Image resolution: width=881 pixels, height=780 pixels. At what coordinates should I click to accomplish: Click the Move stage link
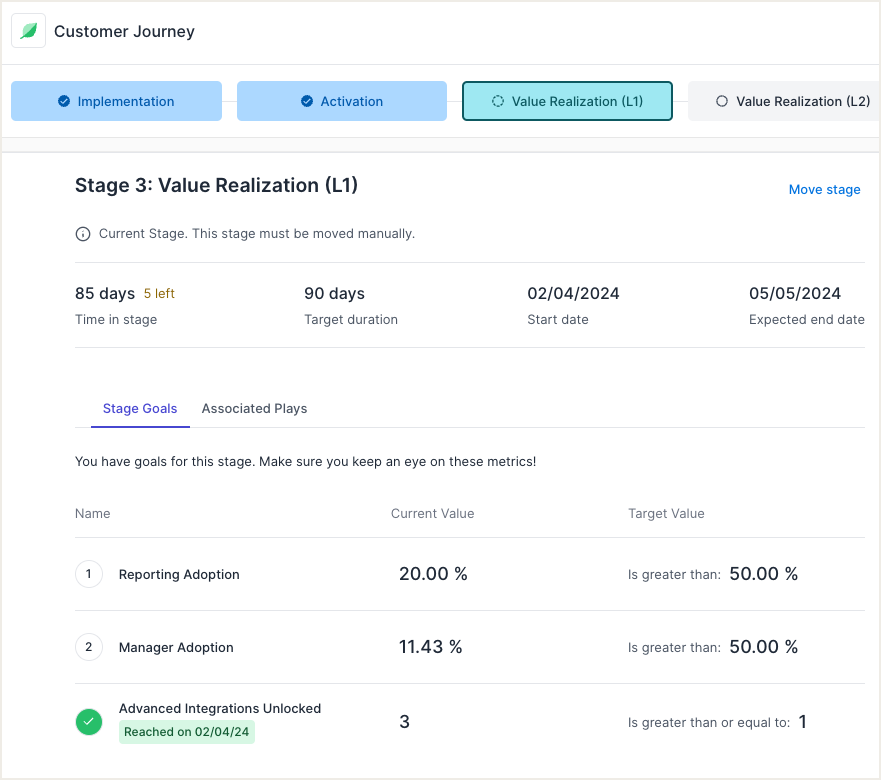click(x=824, y=189)
